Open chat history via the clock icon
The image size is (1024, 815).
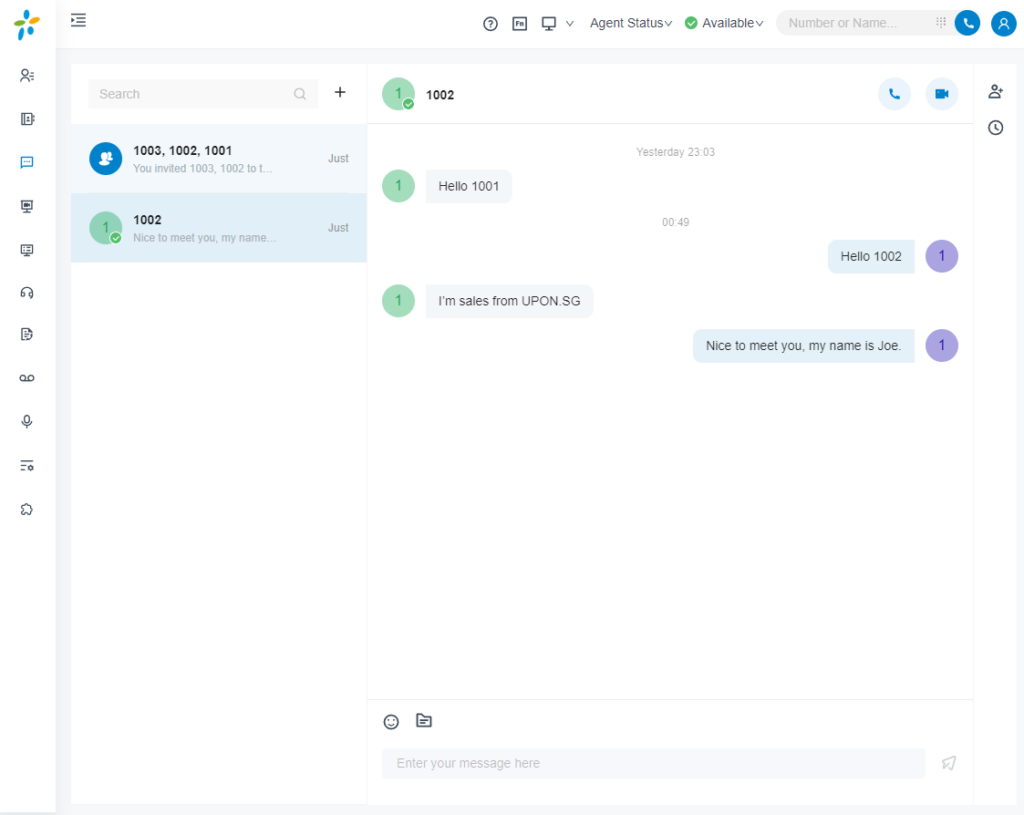click(x=995, y=128)
